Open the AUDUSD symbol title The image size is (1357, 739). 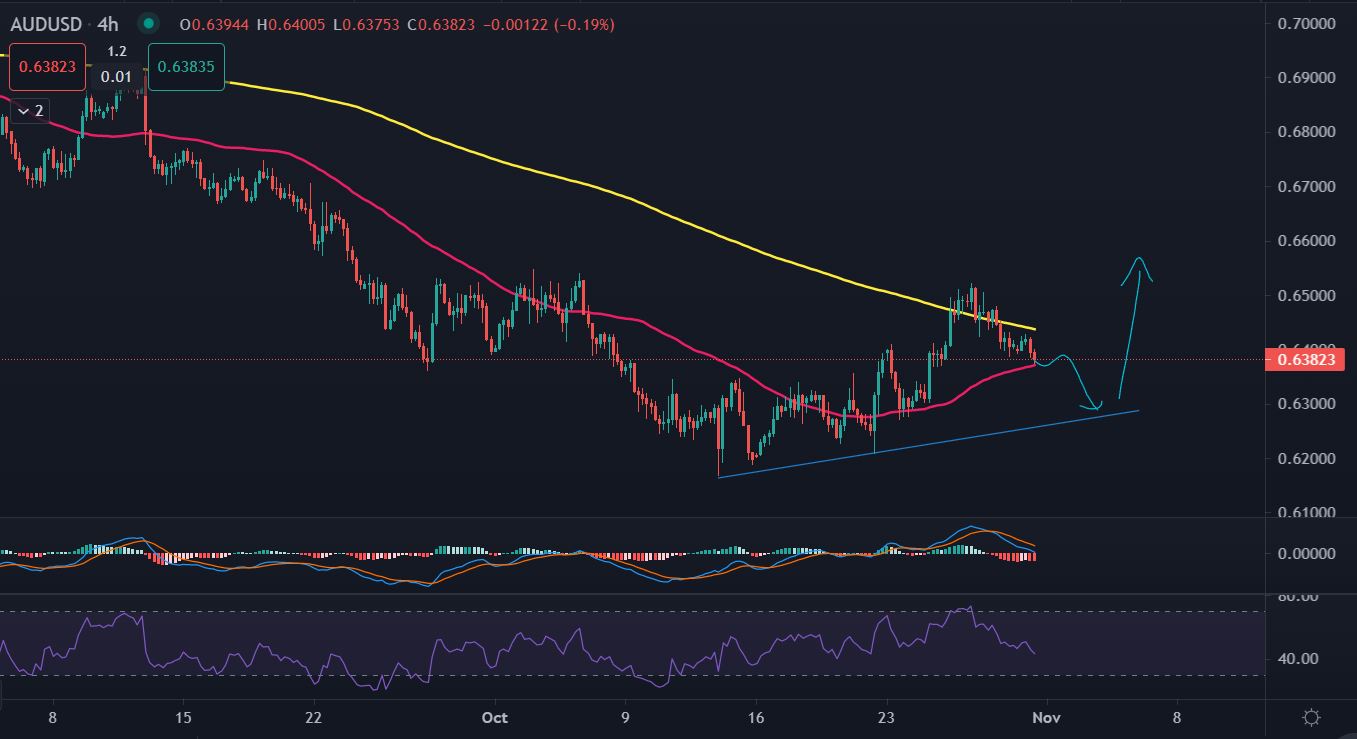pos(46,23)
